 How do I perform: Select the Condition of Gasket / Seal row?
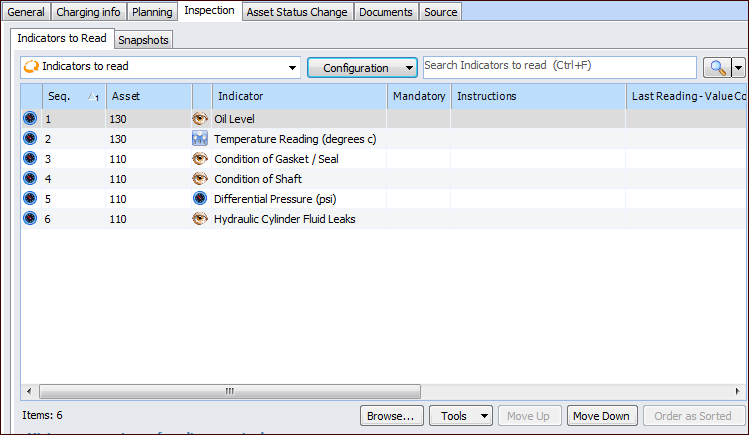coord(384,159)
